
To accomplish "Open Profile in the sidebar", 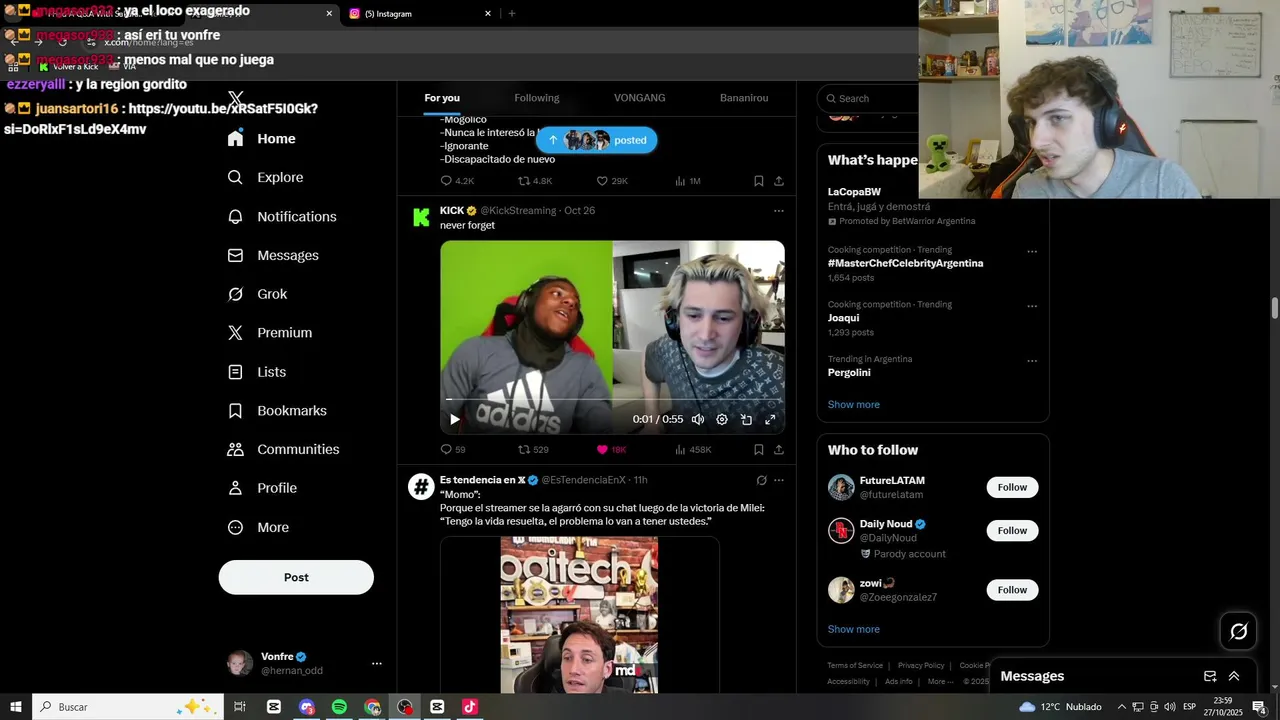I will pos(262,488).
